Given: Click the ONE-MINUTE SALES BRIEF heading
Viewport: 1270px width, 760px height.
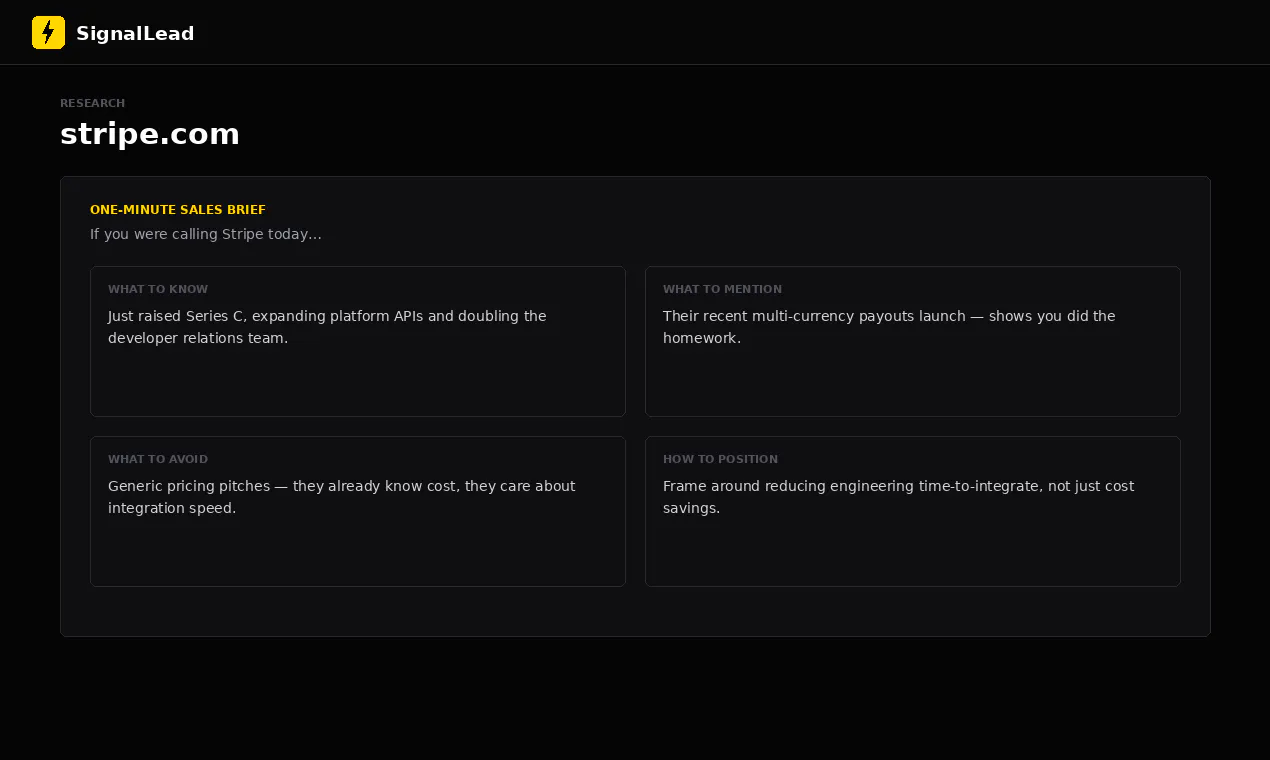Looking at the screenshot, I should pyautogui.click(x=178, y=210).
